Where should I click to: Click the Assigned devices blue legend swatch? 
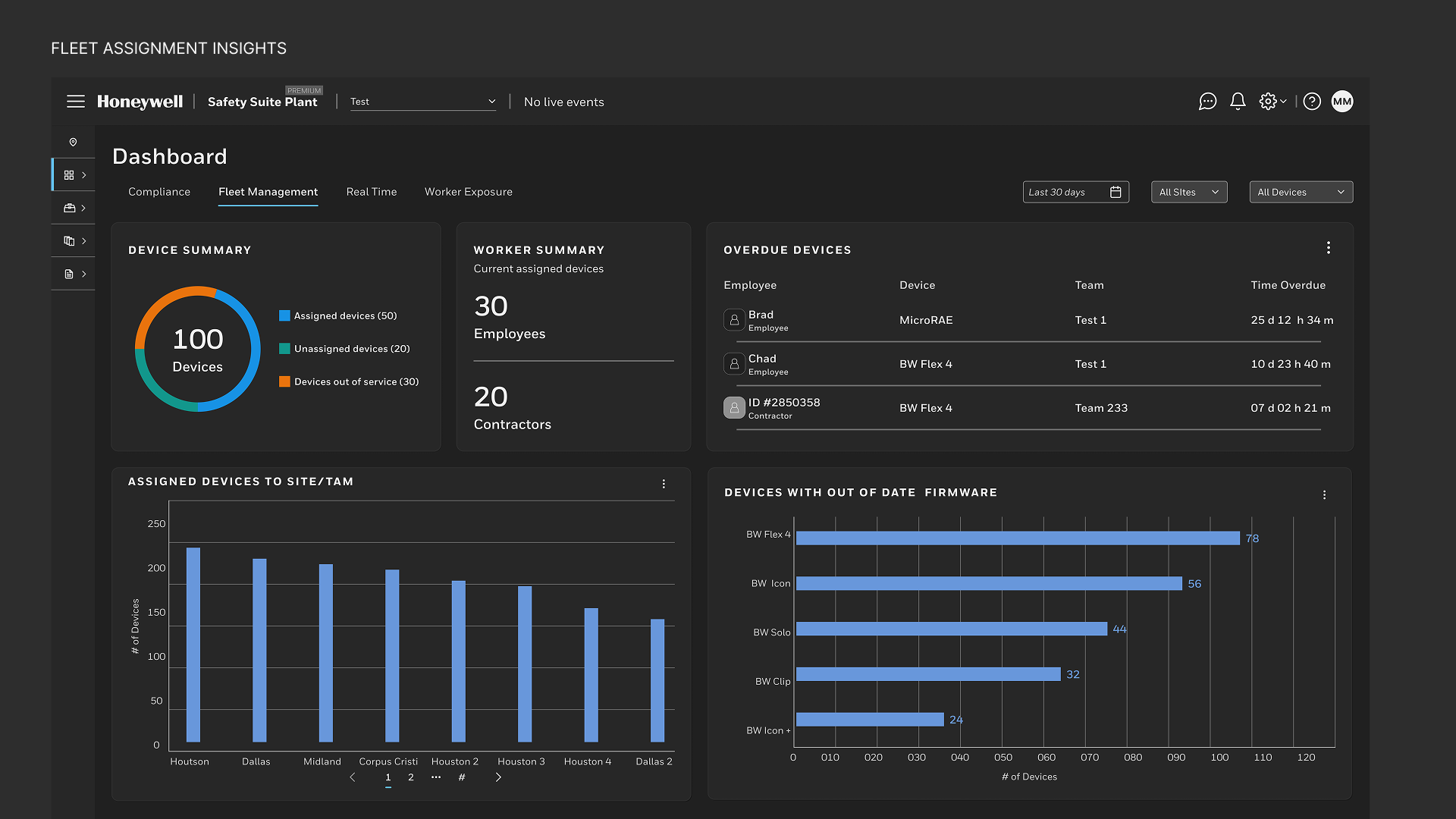click(x=284, y=316)
